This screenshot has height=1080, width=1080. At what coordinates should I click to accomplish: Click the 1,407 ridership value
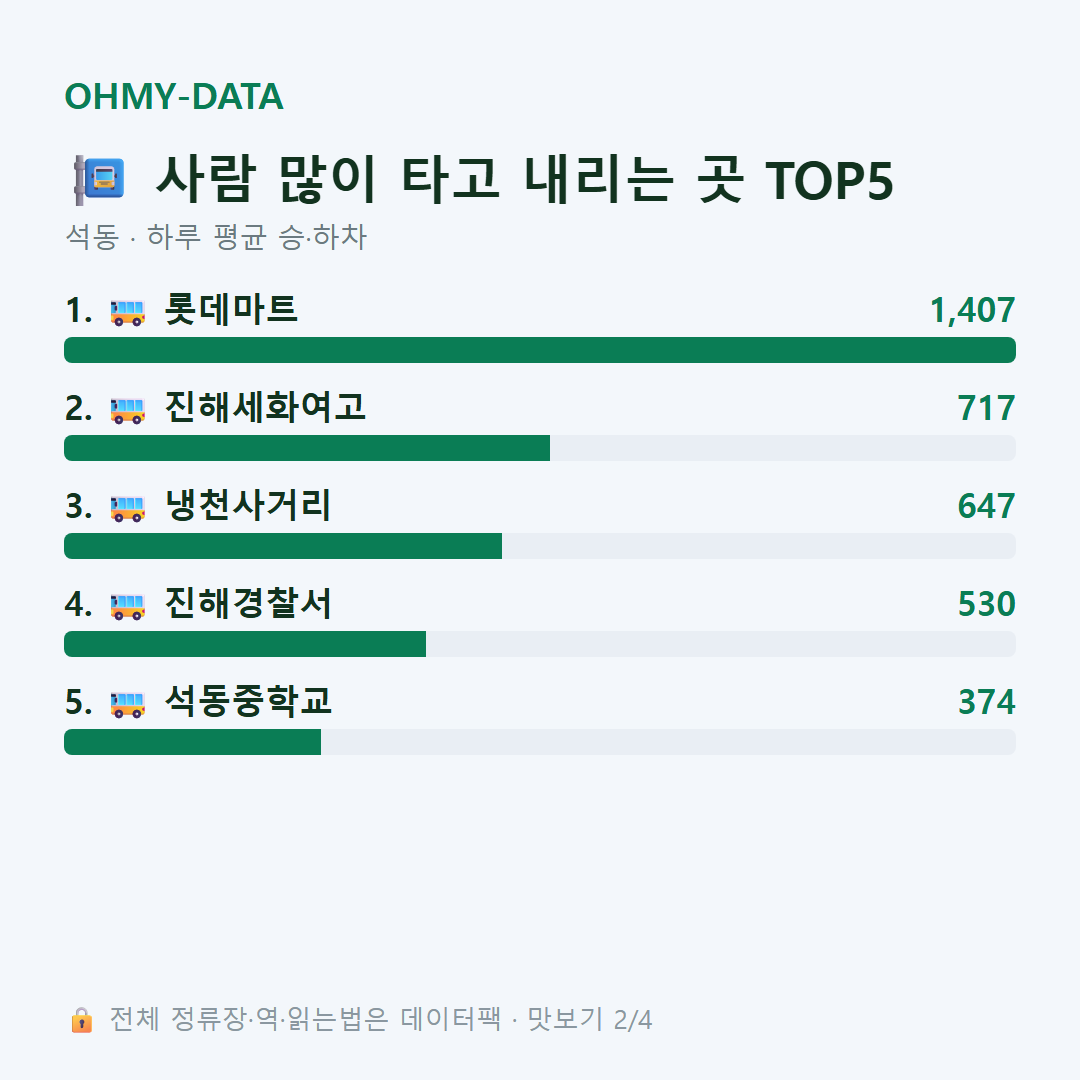coord(973,311)
